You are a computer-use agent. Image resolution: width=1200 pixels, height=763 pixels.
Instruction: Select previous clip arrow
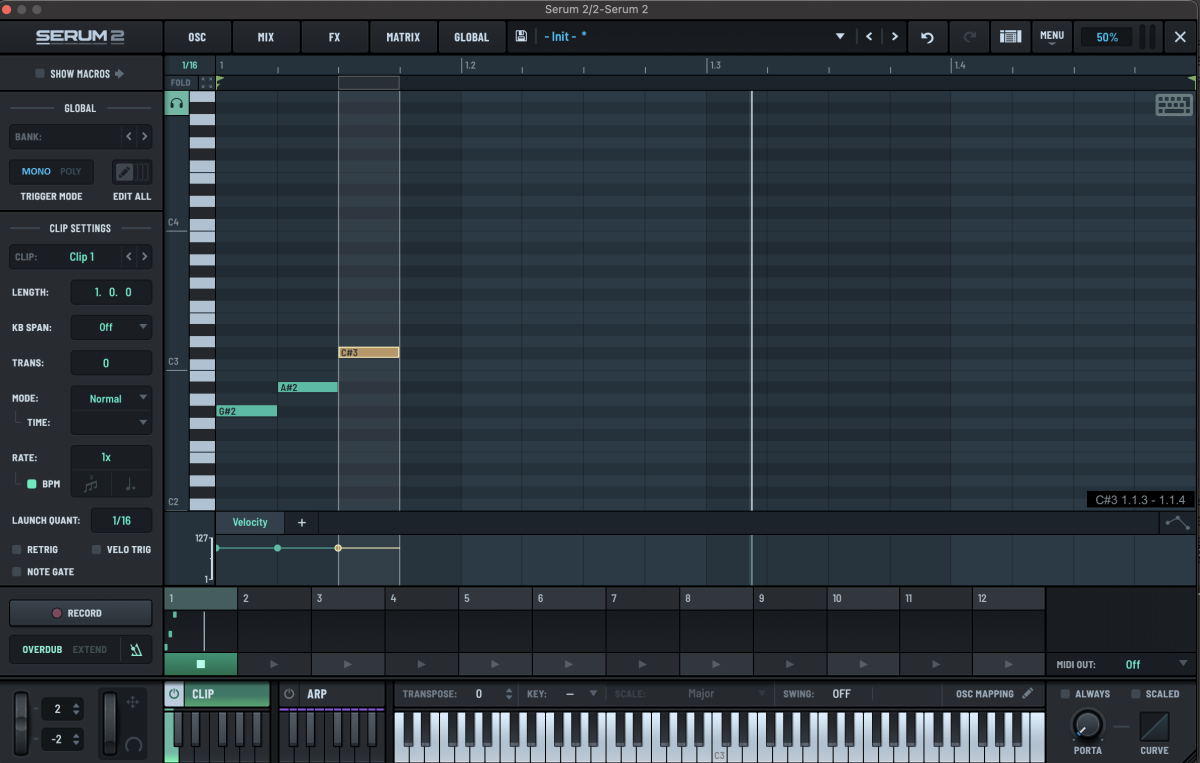point(128,257)
